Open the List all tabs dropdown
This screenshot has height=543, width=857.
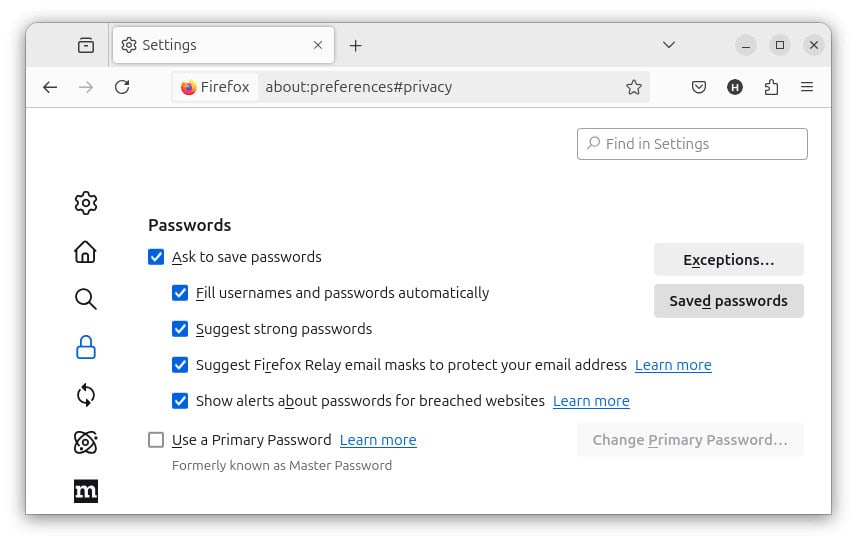tap(670, 45)
